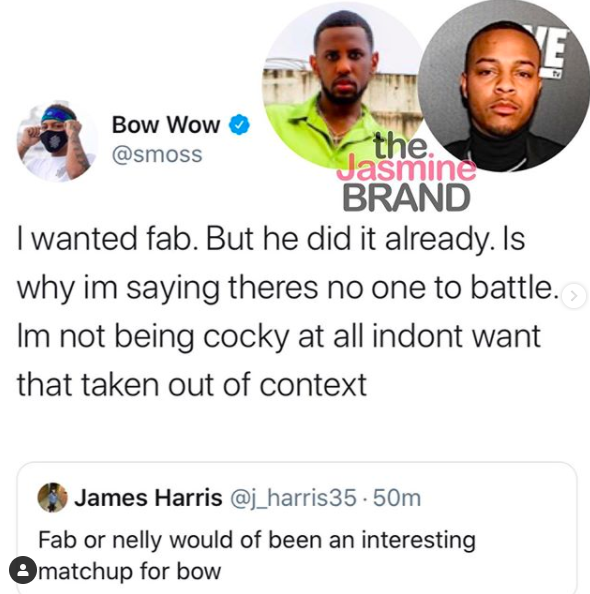The image size is (590, 594).
Task: Click the James Harris name in quoted tweet
Action: [x=148, y=497]
